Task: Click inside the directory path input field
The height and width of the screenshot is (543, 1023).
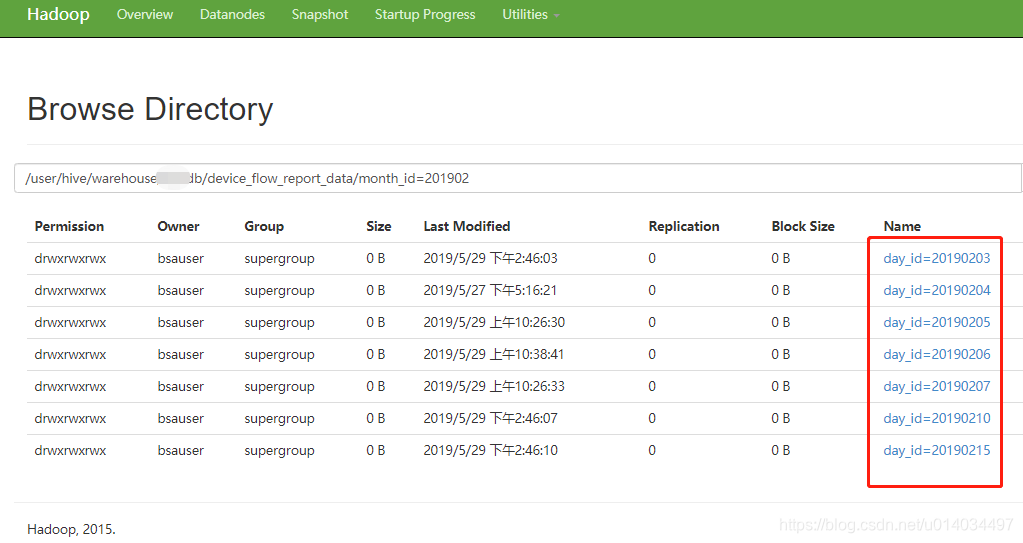Action: 518,178
